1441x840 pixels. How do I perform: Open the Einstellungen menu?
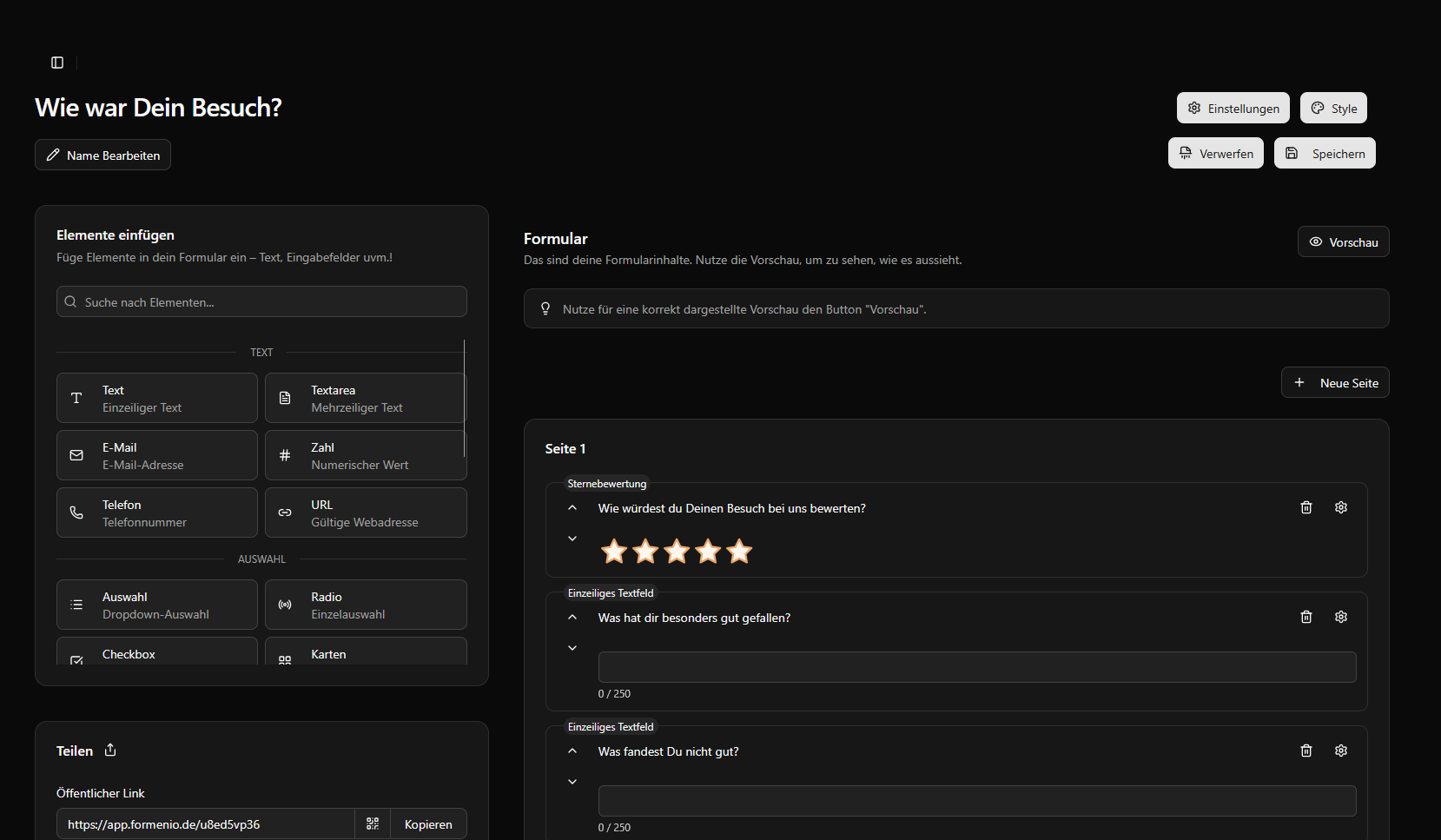click(x=1233, y=108)
